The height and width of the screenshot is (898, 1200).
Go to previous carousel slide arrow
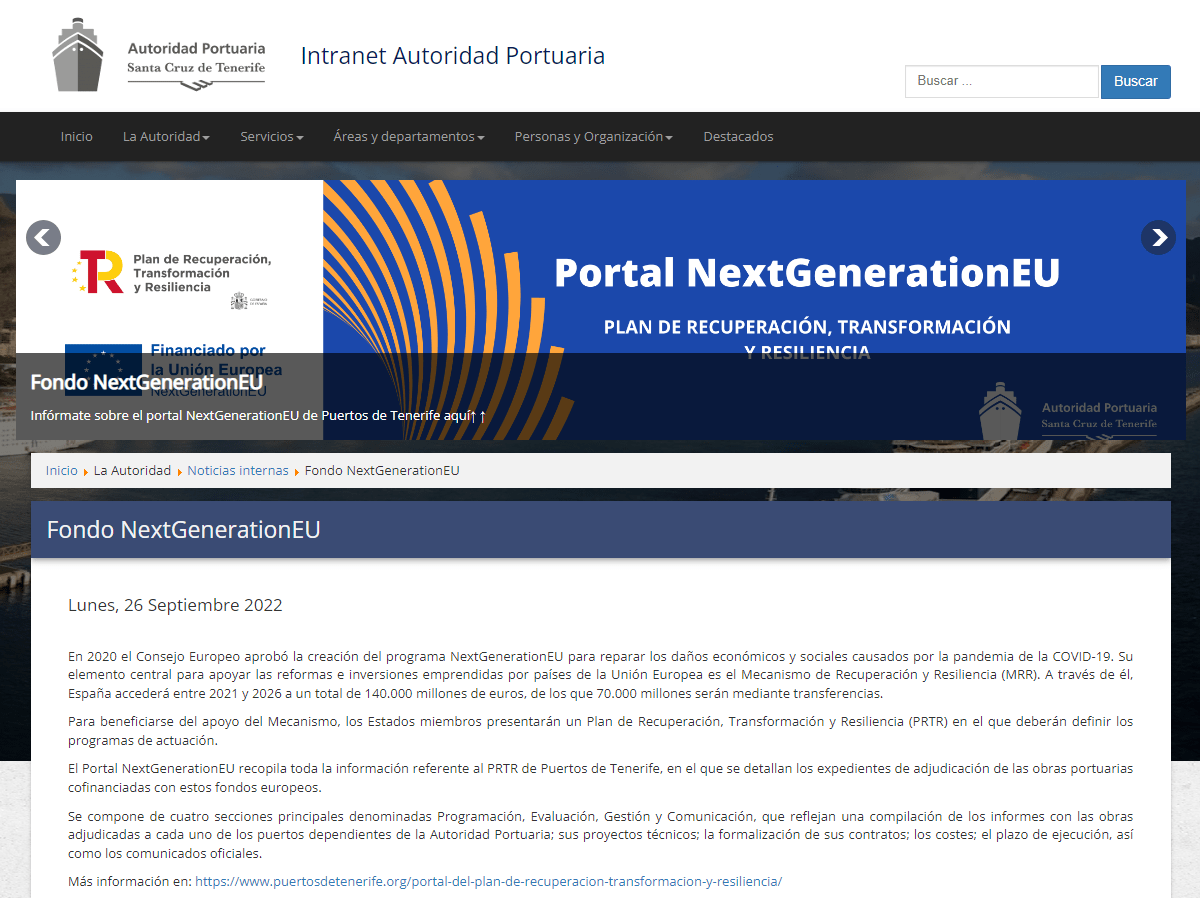tap(43, 238)
